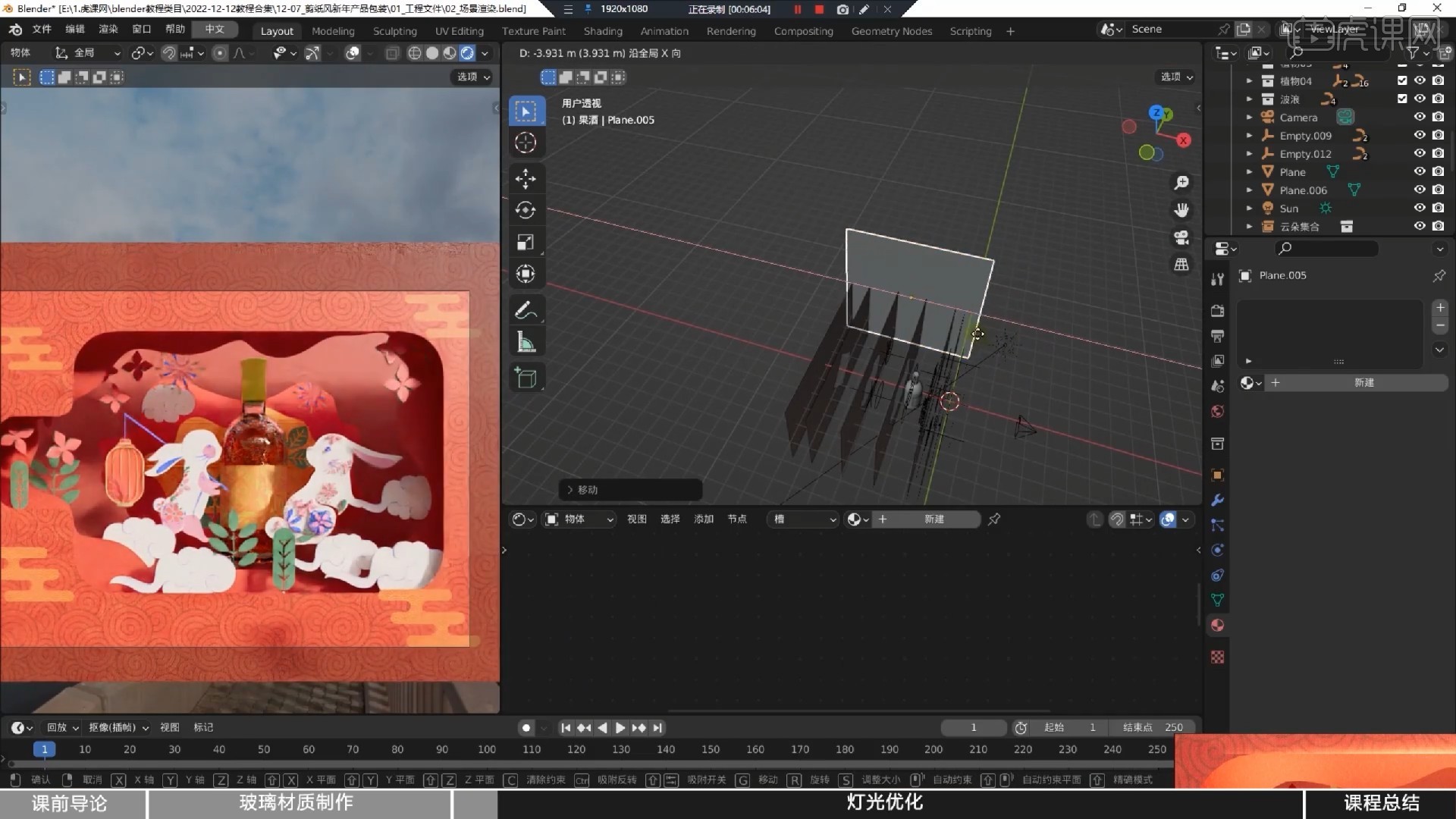The image size is (1456, 819).
Task: Switch to the Geometry Nodes workspace tab
Action: point(892,31)
